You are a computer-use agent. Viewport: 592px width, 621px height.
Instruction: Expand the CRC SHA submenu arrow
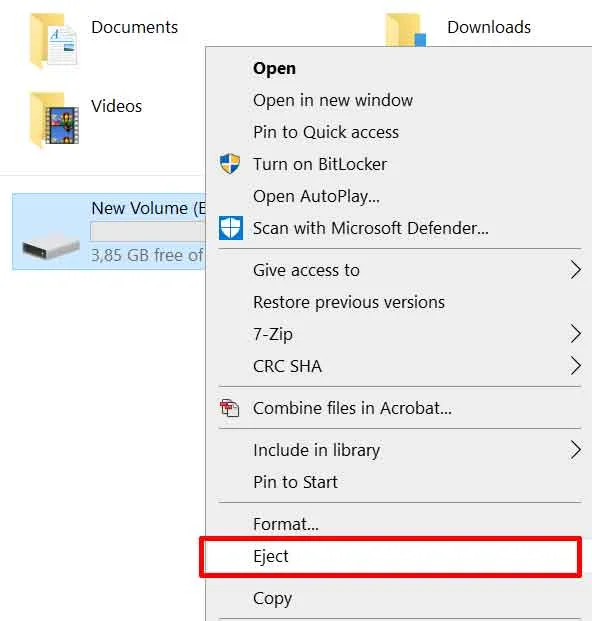coord(575,366)
